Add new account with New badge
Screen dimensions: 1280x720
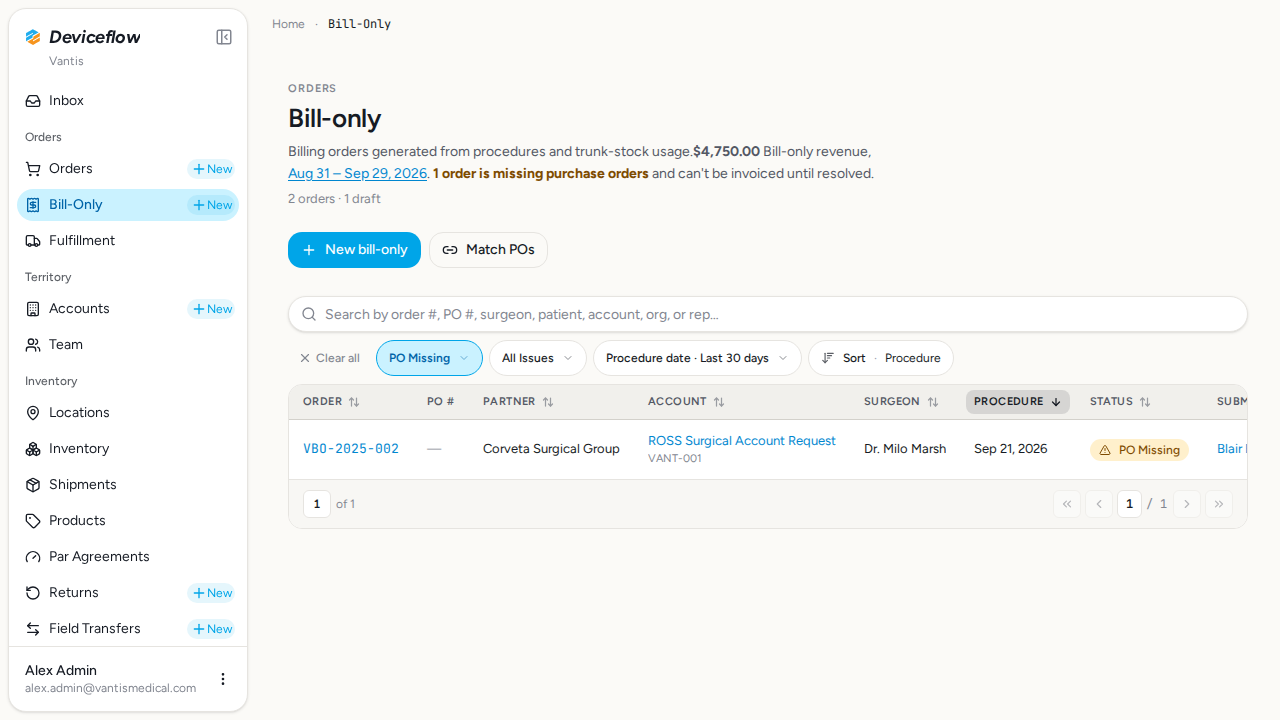pos(212,309)
